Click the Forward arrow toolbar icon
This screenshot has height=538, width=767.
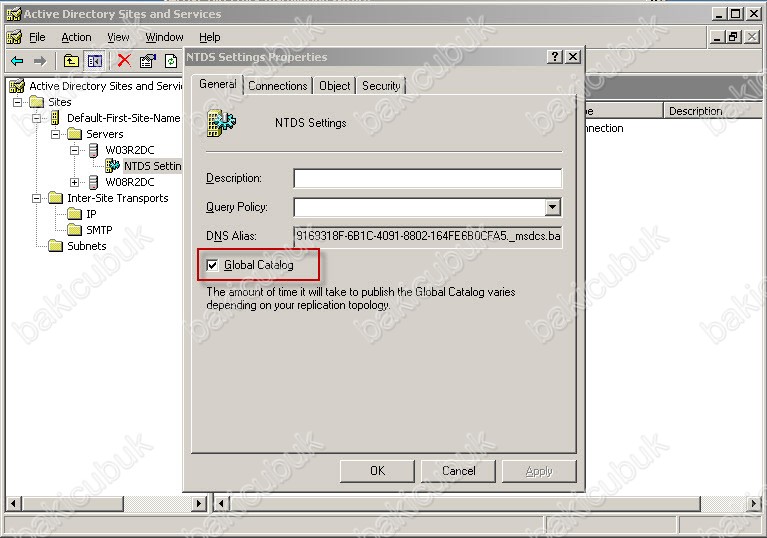[x=40, y=61]
